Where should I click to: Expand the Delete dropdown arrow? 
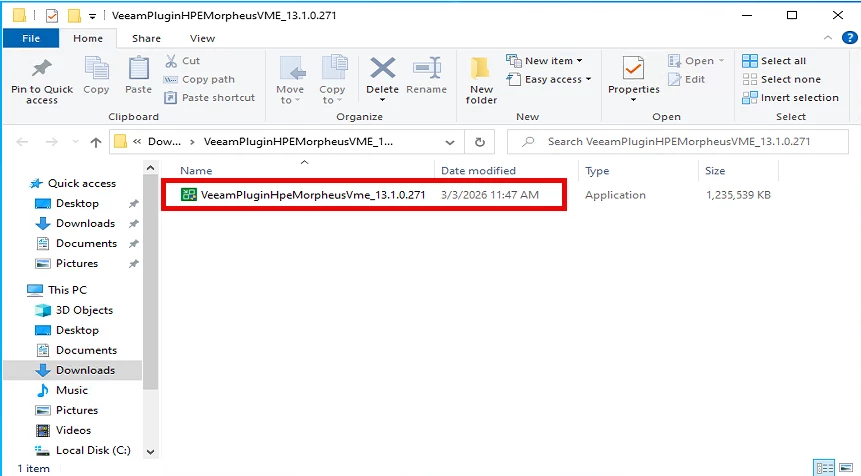pyautogui.click(x=382, y=100)
